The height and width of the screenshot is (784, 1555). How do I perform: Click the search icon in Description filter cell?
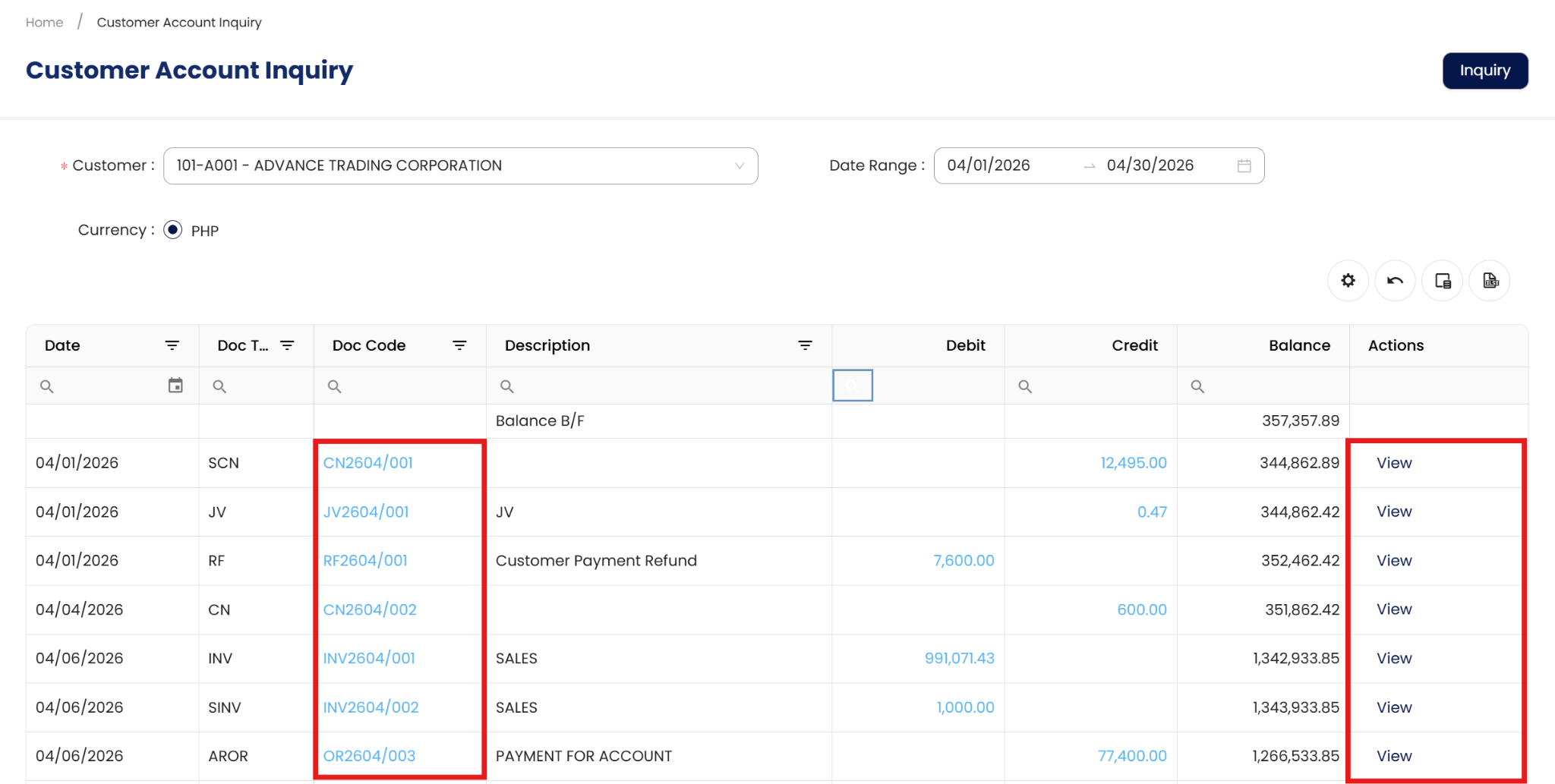pos(507,386)
